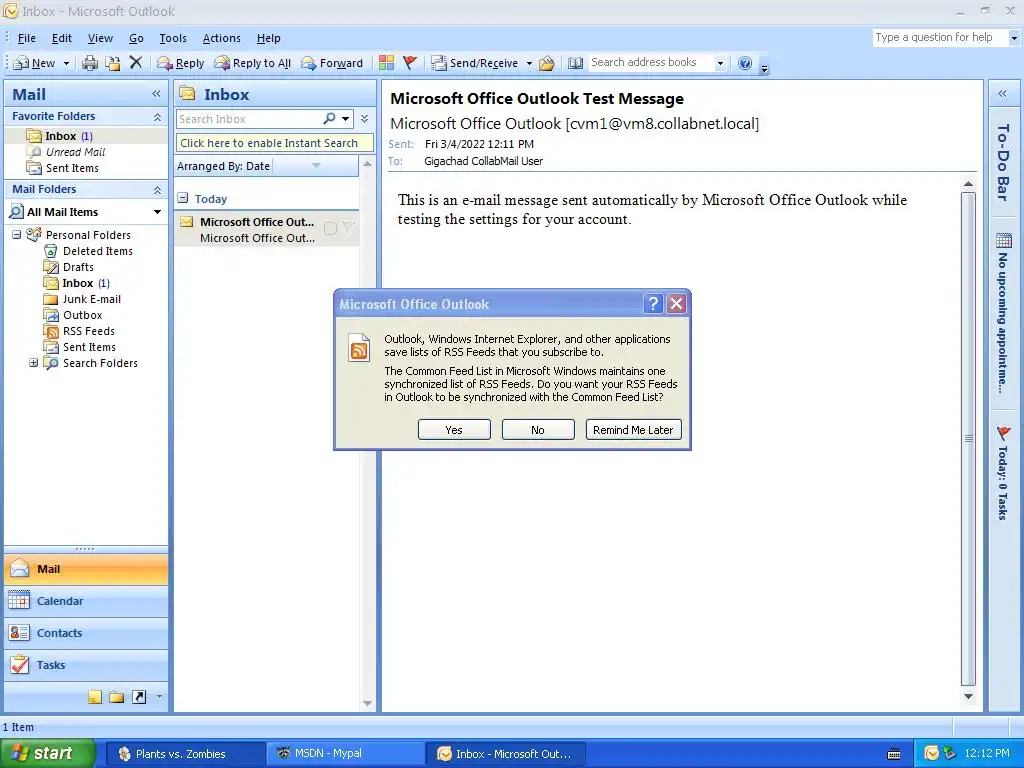Expand the Search Folders tree node

point(33,362)
